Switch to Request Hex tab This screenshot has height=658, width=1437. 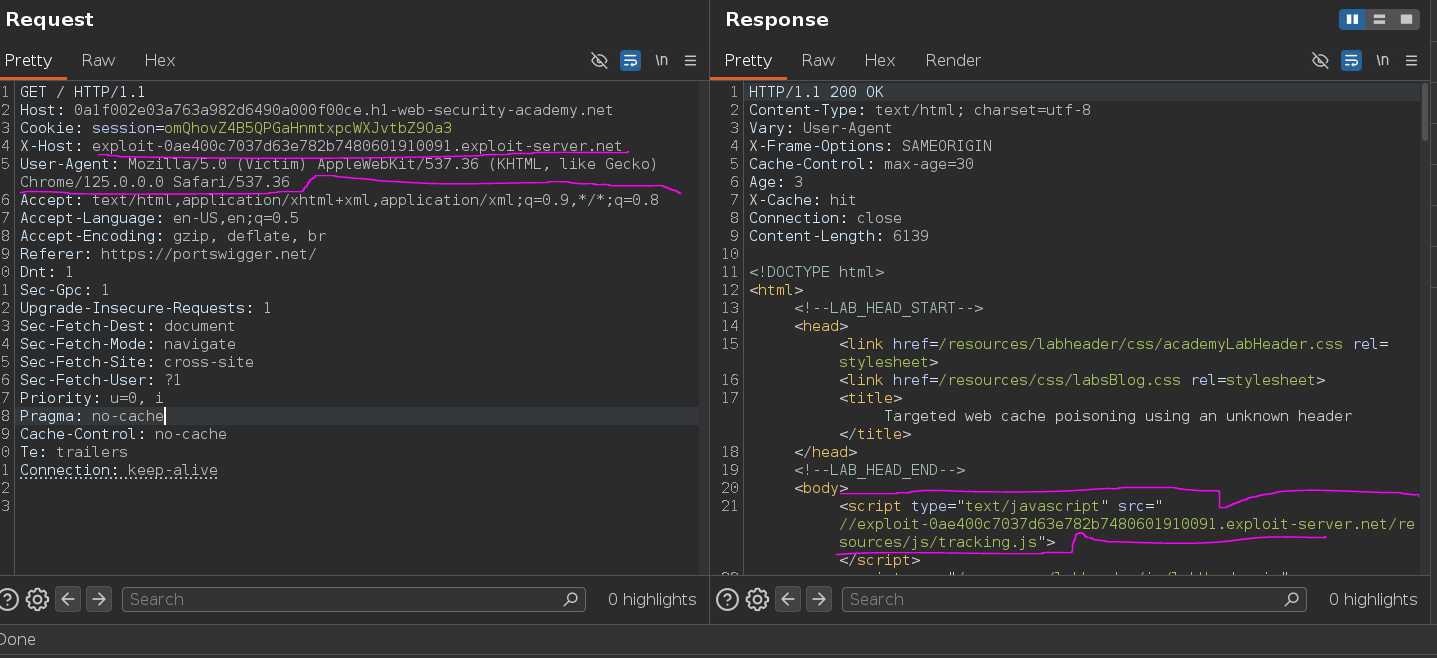click(x=159, y=60)
